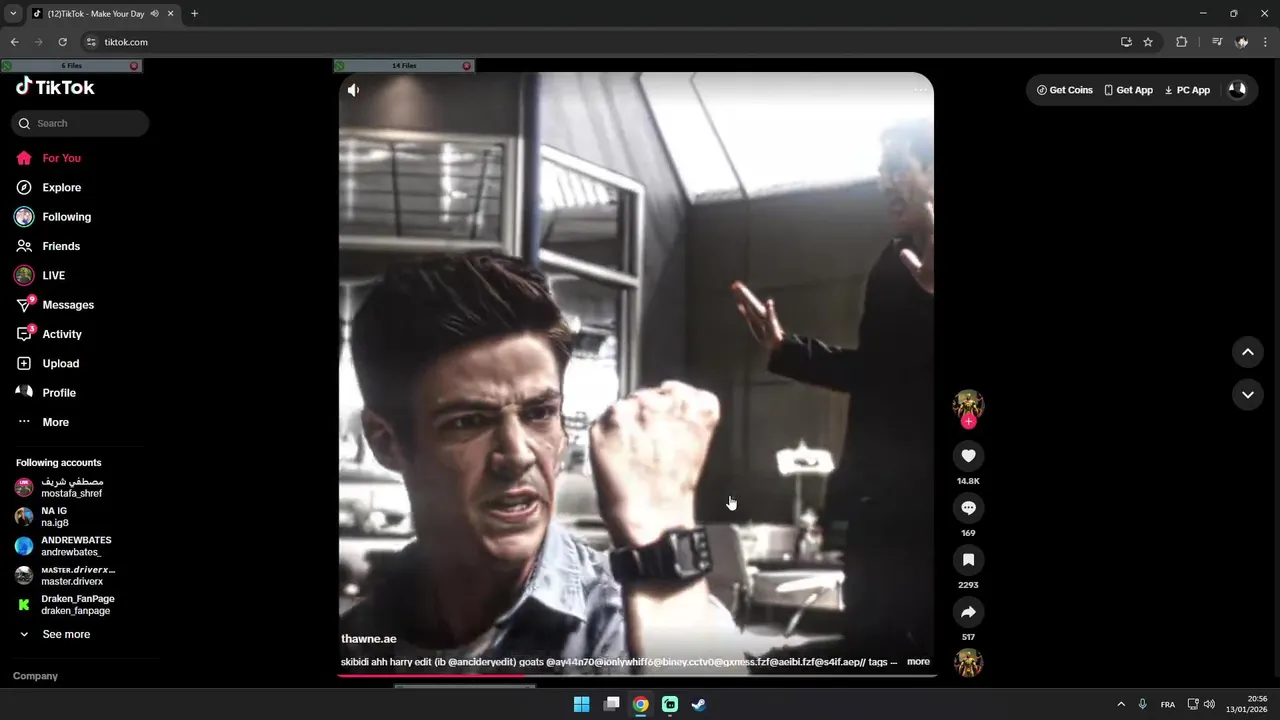Open the video three-dot options menu

[920, 90]
